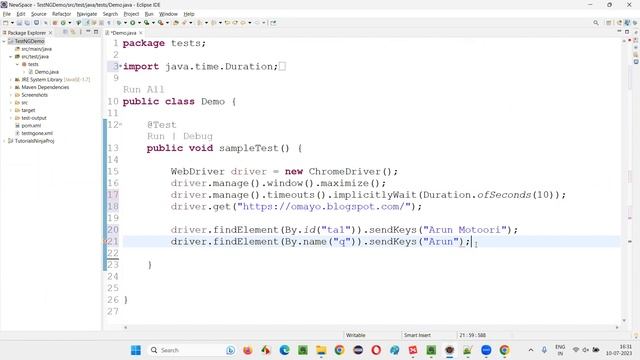Click the Run All code lens link
The width and height of the screenshot is (640, 360).
[x=144, y=89]
